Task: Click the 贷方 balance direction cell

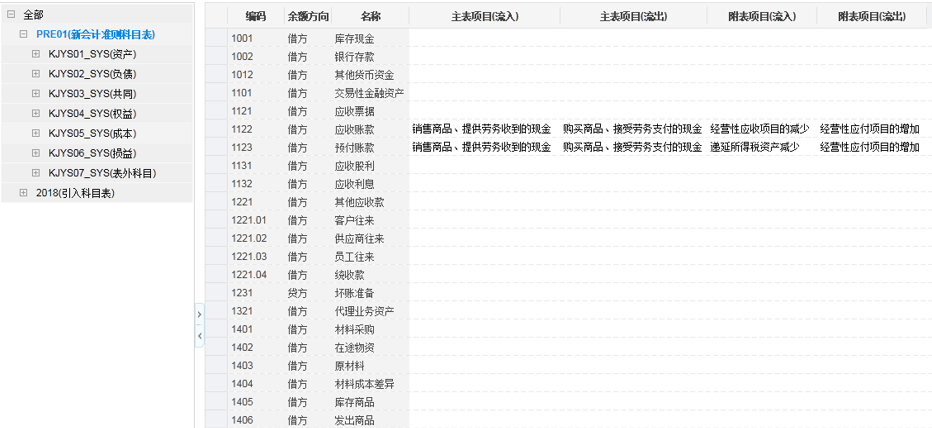Action: tap(307, 293)
